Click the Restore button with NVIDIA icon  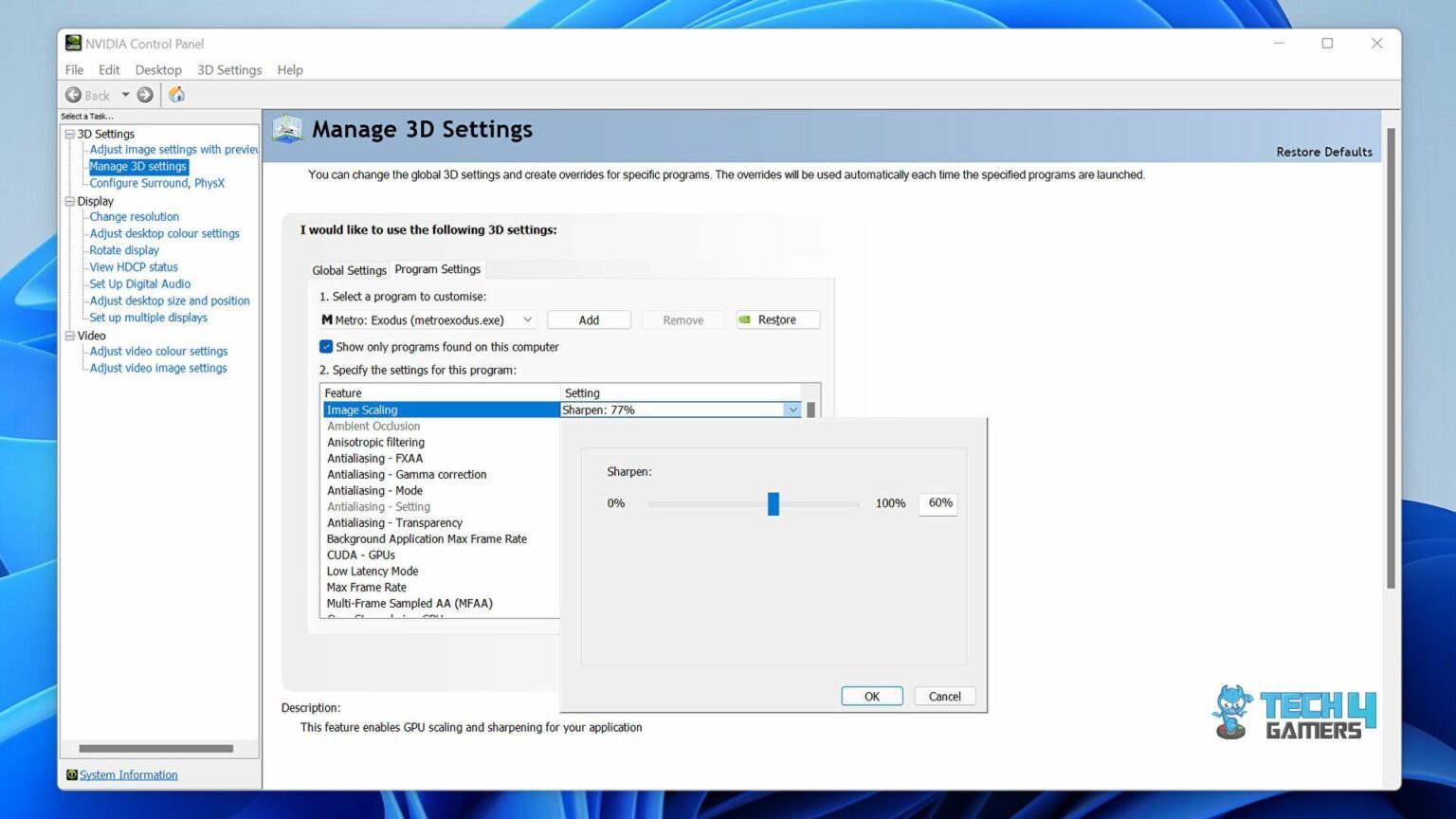777,320
